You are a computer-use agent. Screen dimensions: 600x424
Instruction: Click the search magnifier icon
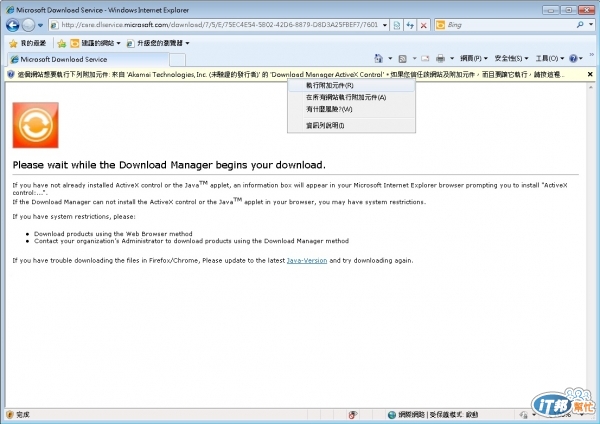pos(580,25)
